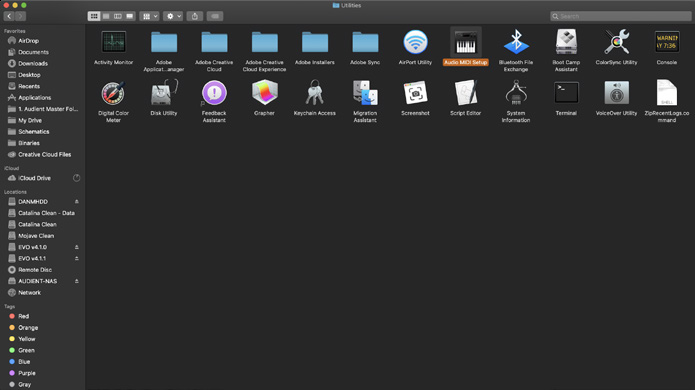Click the Share toolbar button
The image size is (695, 390).
point(195,16)
